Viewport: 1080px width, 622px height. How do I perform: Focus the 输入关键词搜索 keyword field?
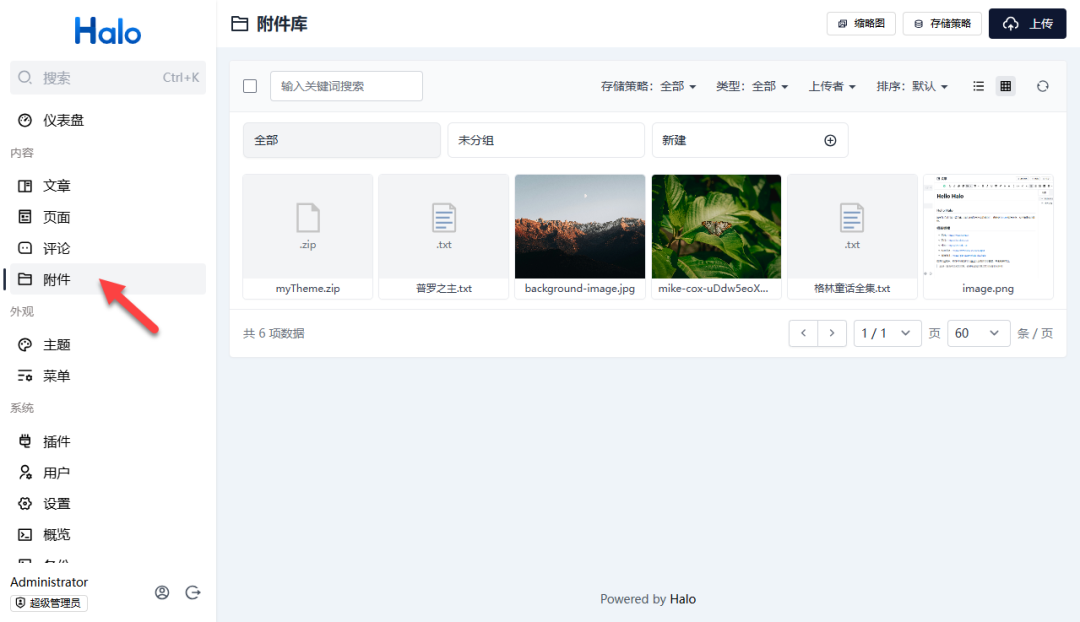click(x=346, y=86)
